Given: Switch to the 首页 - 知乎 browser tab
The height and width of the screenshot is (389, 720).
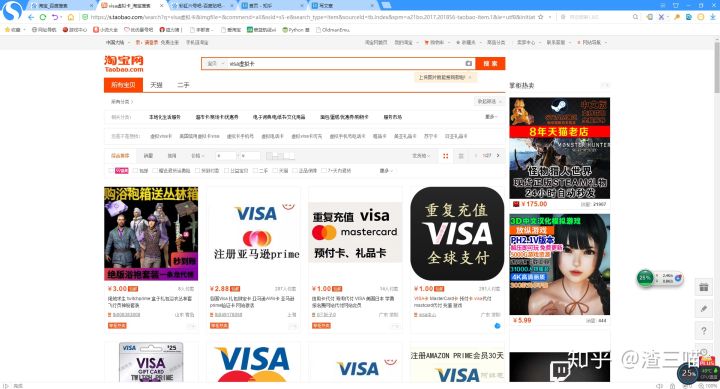Looking at the screenshot, I should pyautogui.click(x=273, y=6).
